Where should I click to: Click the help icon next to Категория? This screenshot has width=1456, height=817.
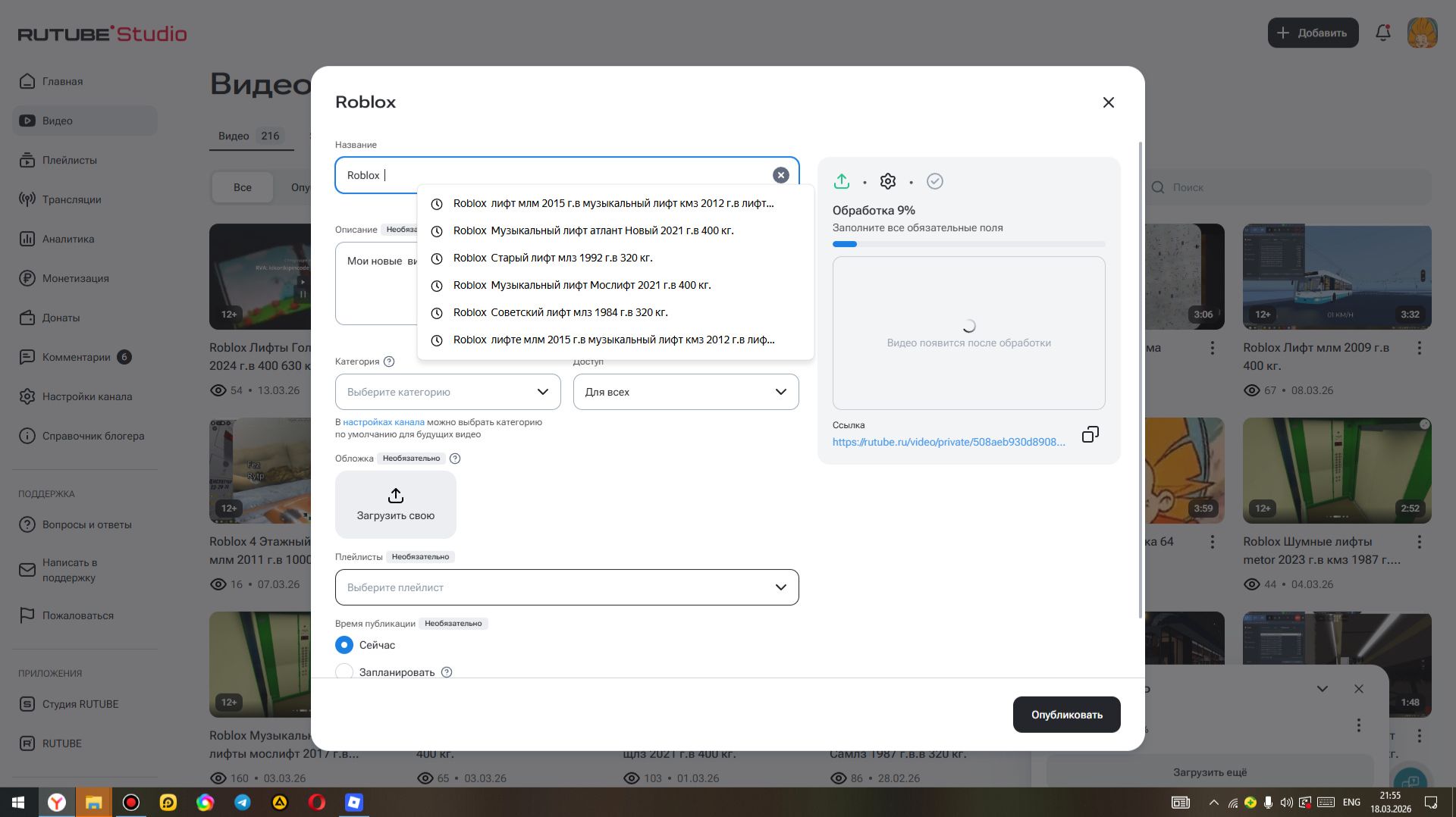click(x=389, y=362)
